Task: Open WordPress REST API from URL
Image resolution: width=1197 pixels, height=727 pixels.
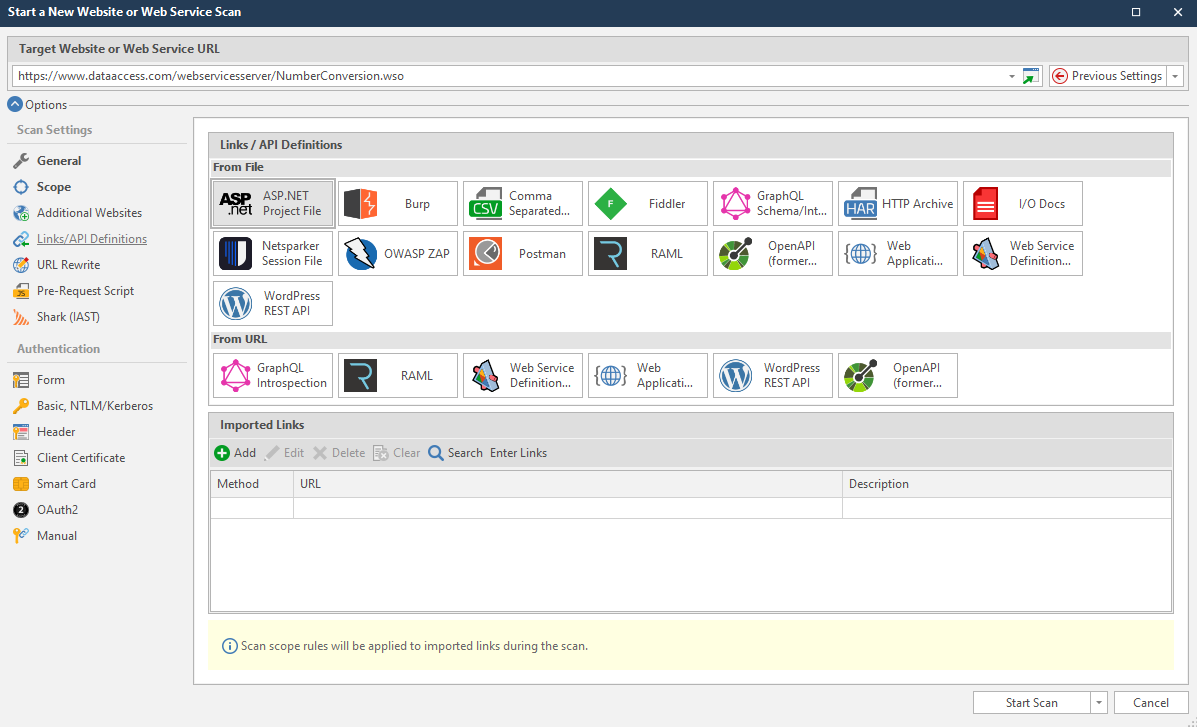Action: [x=772, y=376]
